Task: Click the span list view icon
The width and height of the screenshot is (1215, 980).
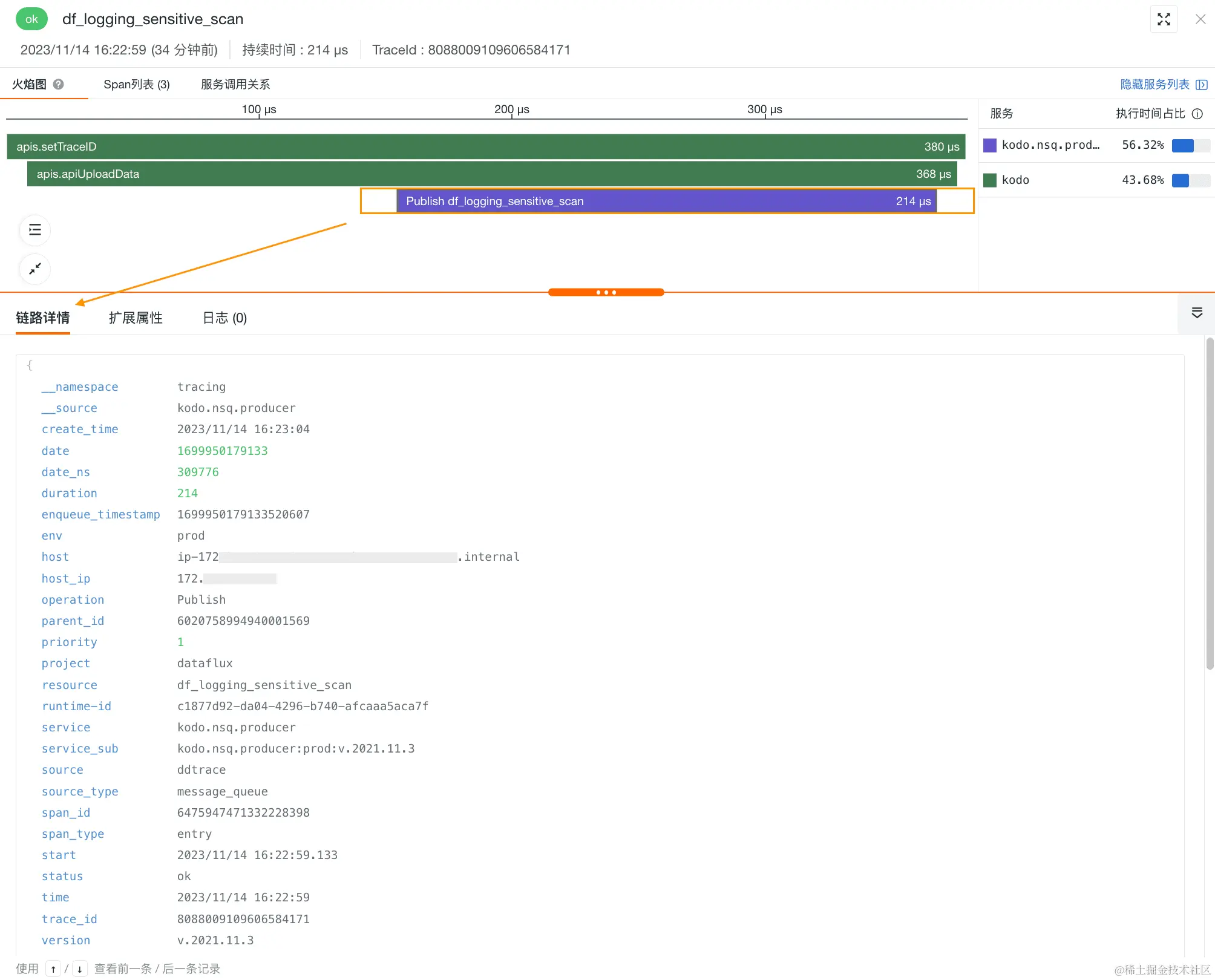Action: (x=35, y=230)
